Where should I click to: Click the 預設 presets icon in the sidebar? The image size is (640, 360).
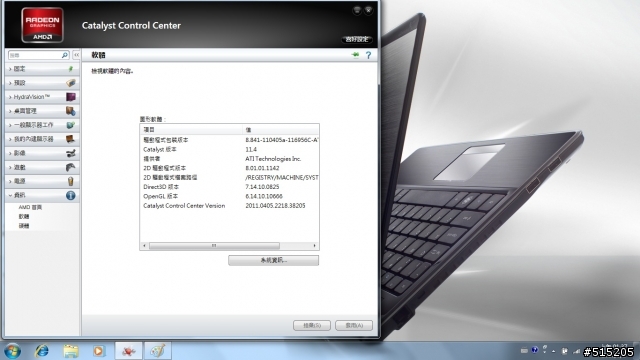tap(71, 83)
